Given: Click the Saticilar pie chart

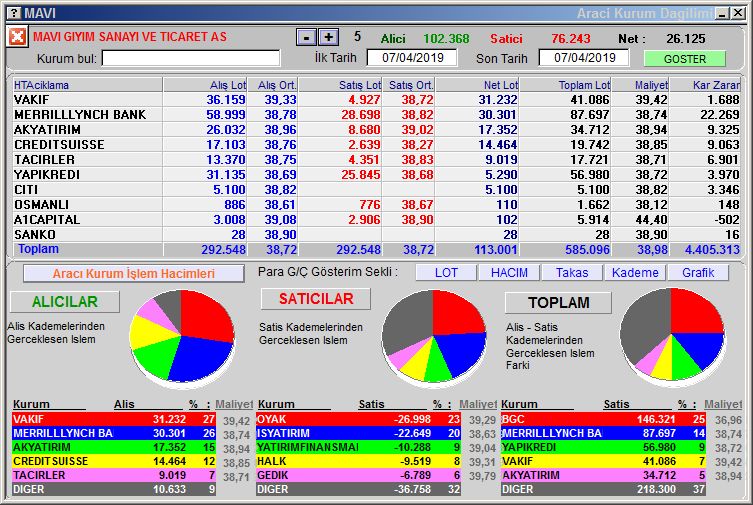Looking at the screenshot, I should 434,337.
